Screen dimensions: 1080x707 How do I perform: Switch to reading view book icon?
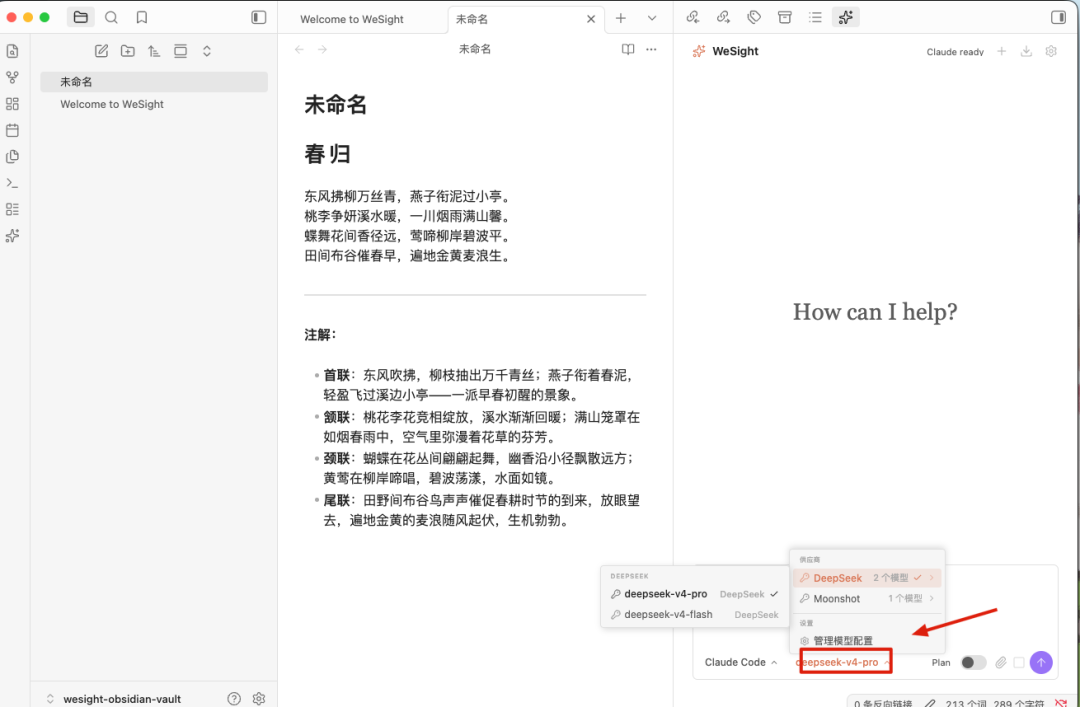pyautogui.click(x=627, y=50)
